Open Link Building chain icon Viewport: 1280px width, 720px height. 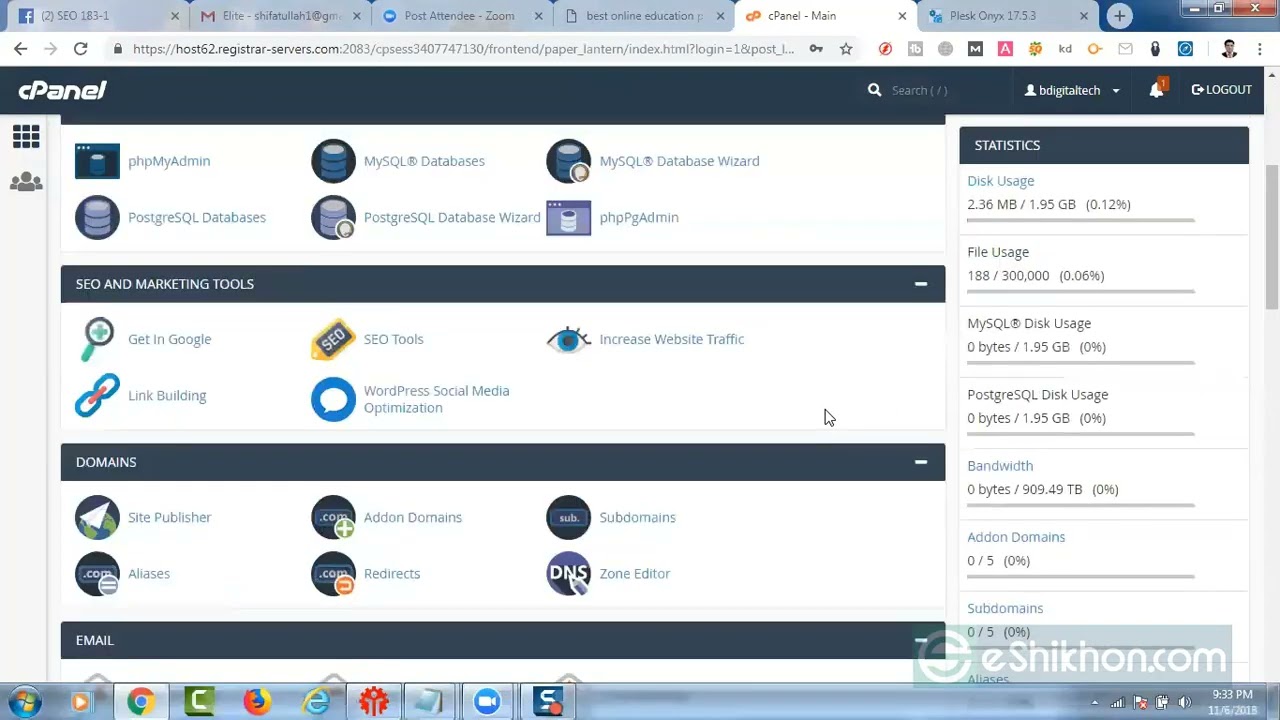(x=97, y=395)
